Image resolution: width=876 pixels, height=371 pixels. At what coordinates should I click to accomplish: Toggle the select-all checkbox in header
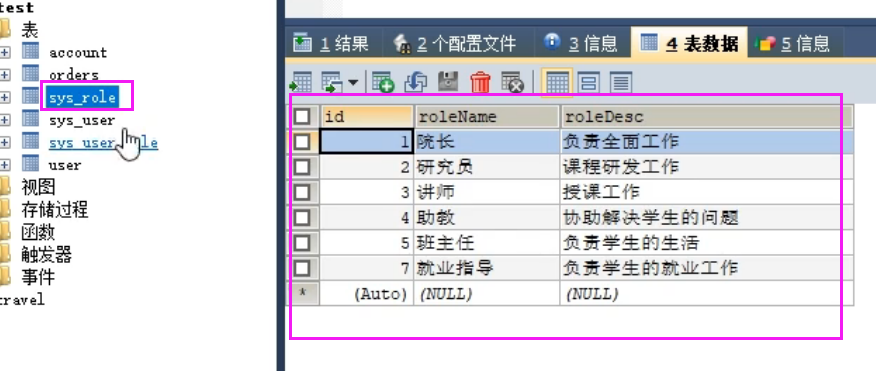(302, 116)
